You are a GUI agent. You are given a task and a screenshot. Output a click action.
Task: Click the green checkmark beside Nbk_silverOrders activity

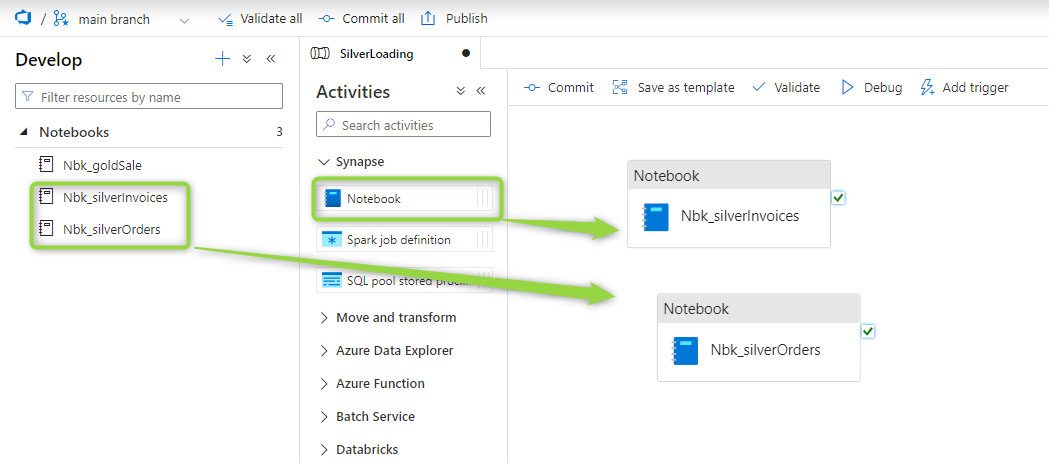868,331
